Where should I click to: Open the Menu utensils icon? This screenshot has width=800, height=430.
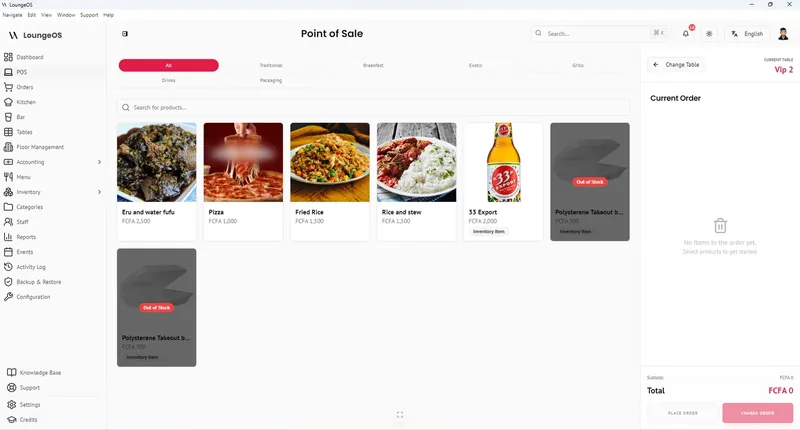tap(8, 177)
